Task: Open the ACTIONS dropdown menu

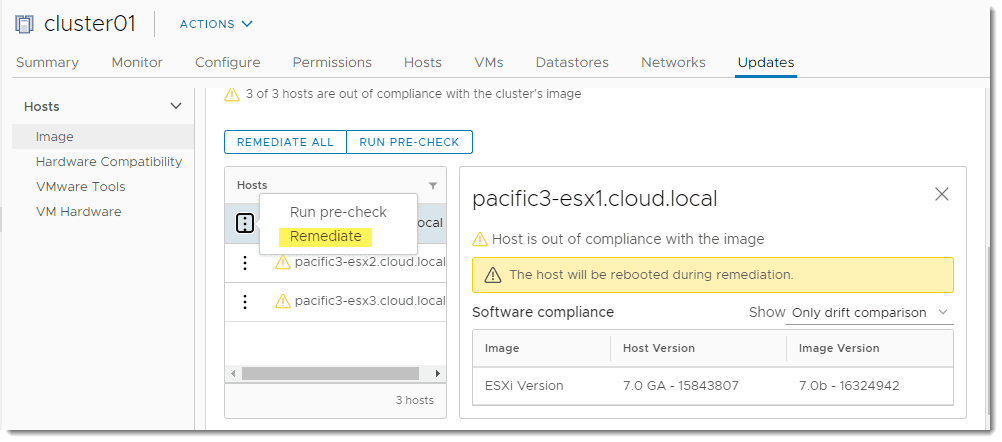Action: [216, 24]
